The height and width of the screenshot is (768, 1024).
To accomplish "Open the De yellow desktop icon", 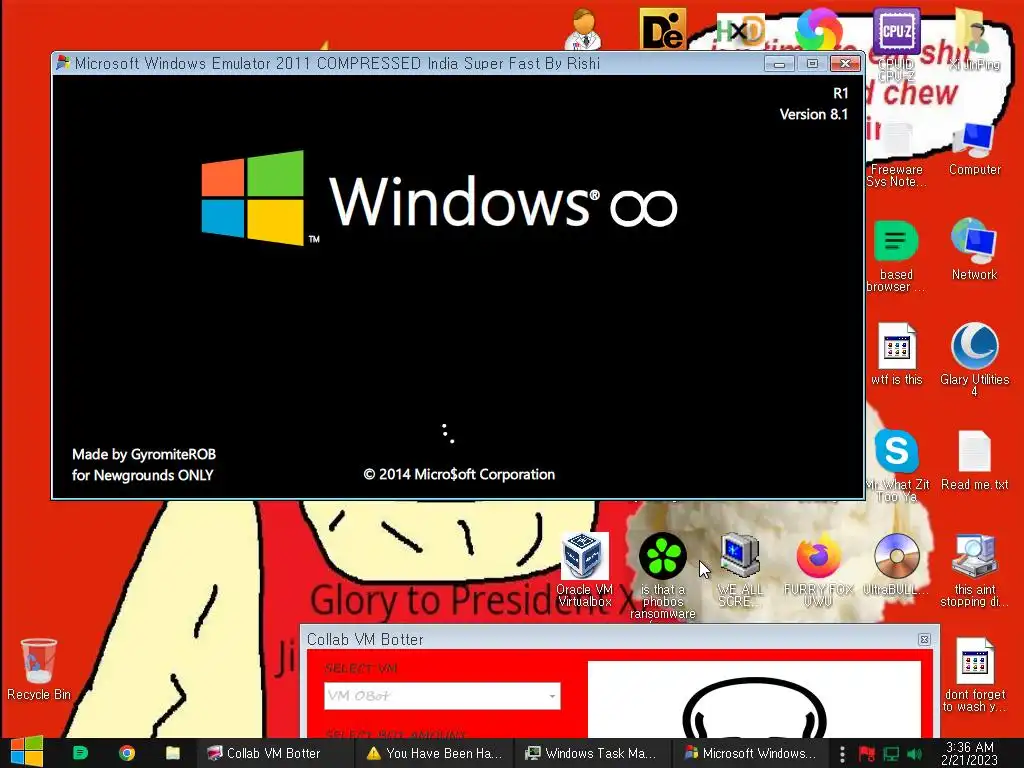I will tap(662, 30).
